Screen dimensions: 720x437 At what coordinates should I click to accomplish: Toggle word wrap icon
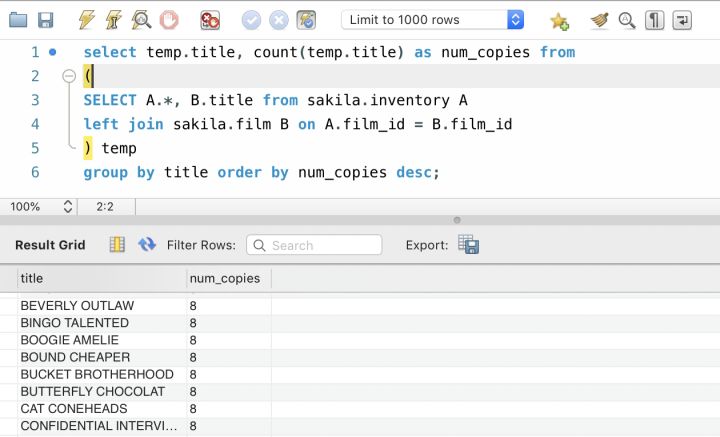pyautogui.click(x=682, y=20)
